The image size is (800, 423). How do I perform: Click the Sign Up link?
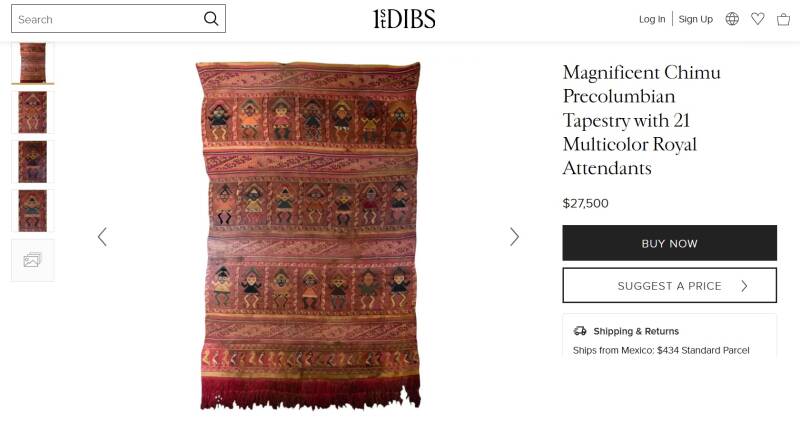click(695, 19)
